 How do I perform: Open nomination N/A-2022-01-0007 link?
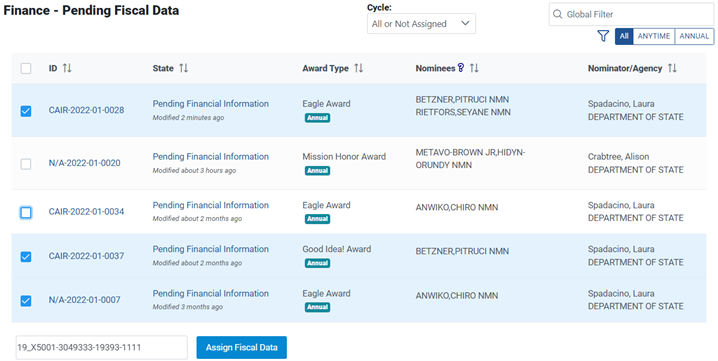pyautogui.click(x=85, y=300)
